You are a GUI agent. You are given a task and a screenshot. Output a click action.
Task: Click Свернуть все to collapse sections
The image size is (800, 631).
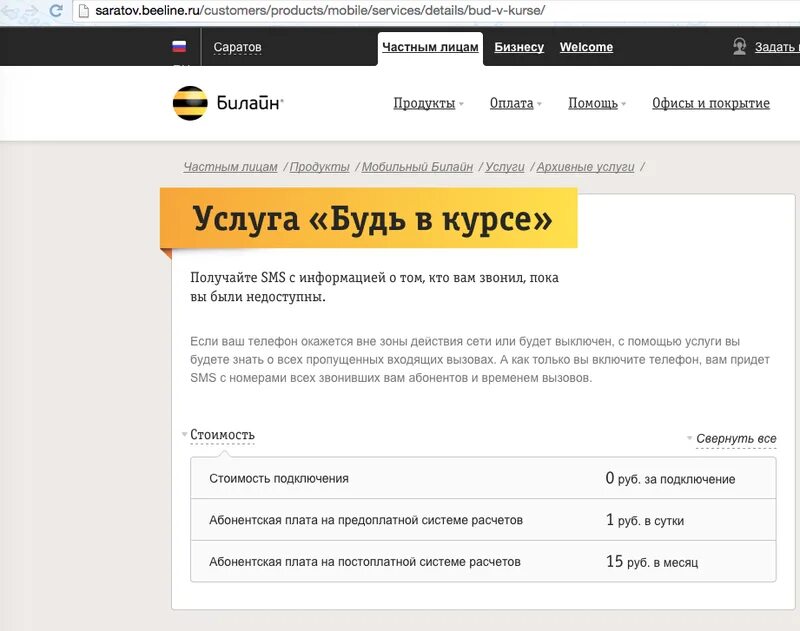click(x=736, y=439)
